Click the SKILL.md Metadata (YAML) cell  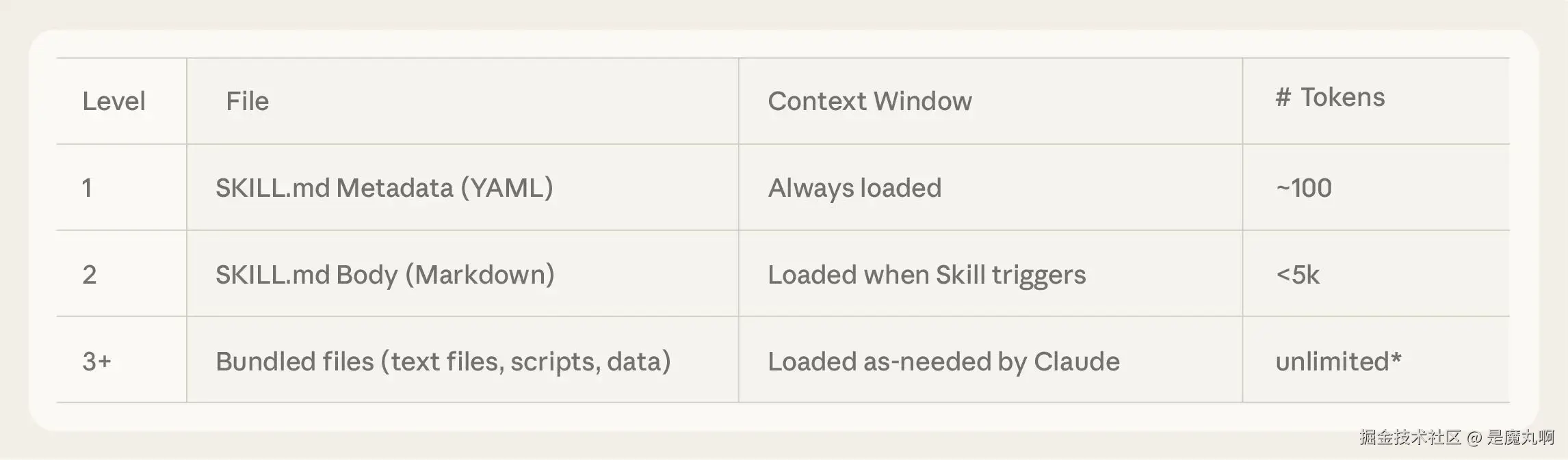(x=384, y=188)
